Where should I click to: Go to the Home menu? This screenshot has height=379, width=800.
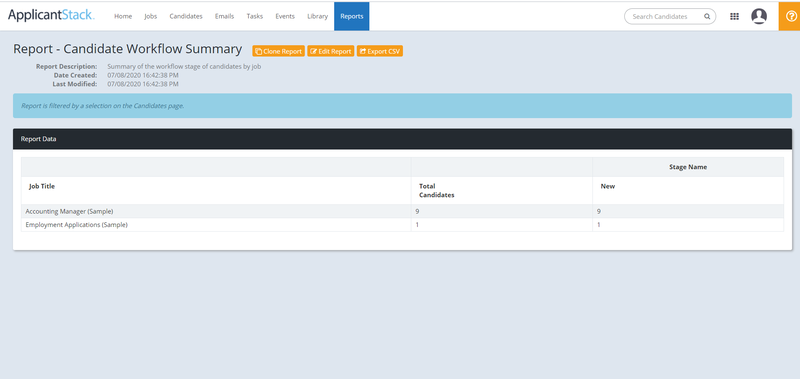click(x=123, y=16)
